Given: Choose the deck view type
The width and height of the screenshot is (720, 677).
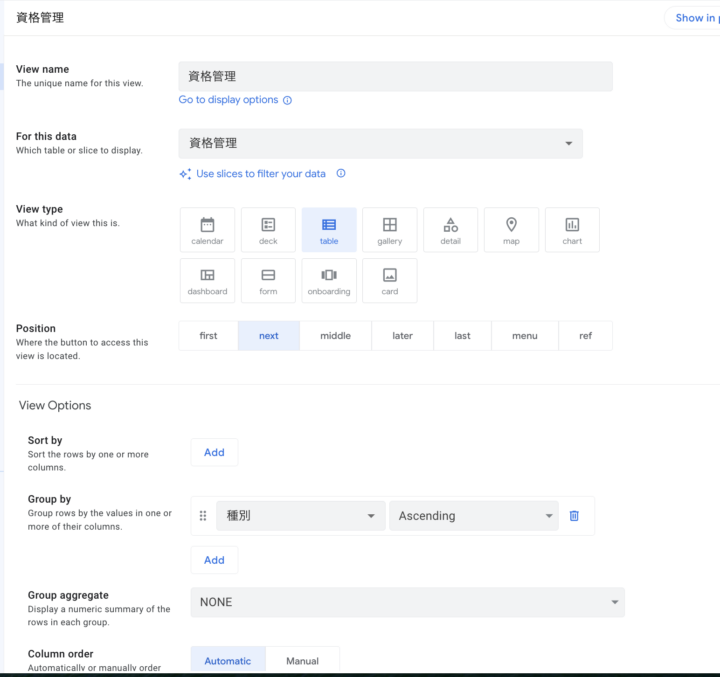Looking at the screenshot, I should (268, 230).
